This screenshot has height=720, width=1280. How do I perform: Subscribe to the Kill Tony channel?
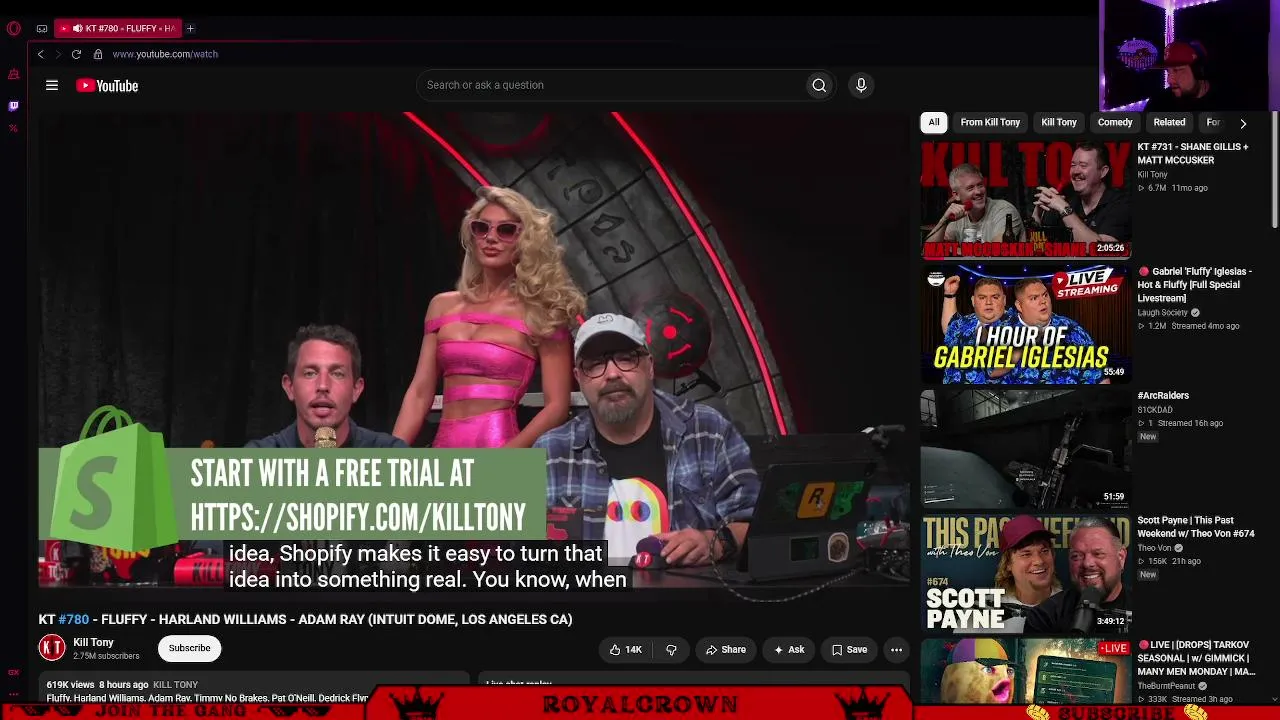pos(189,649)
